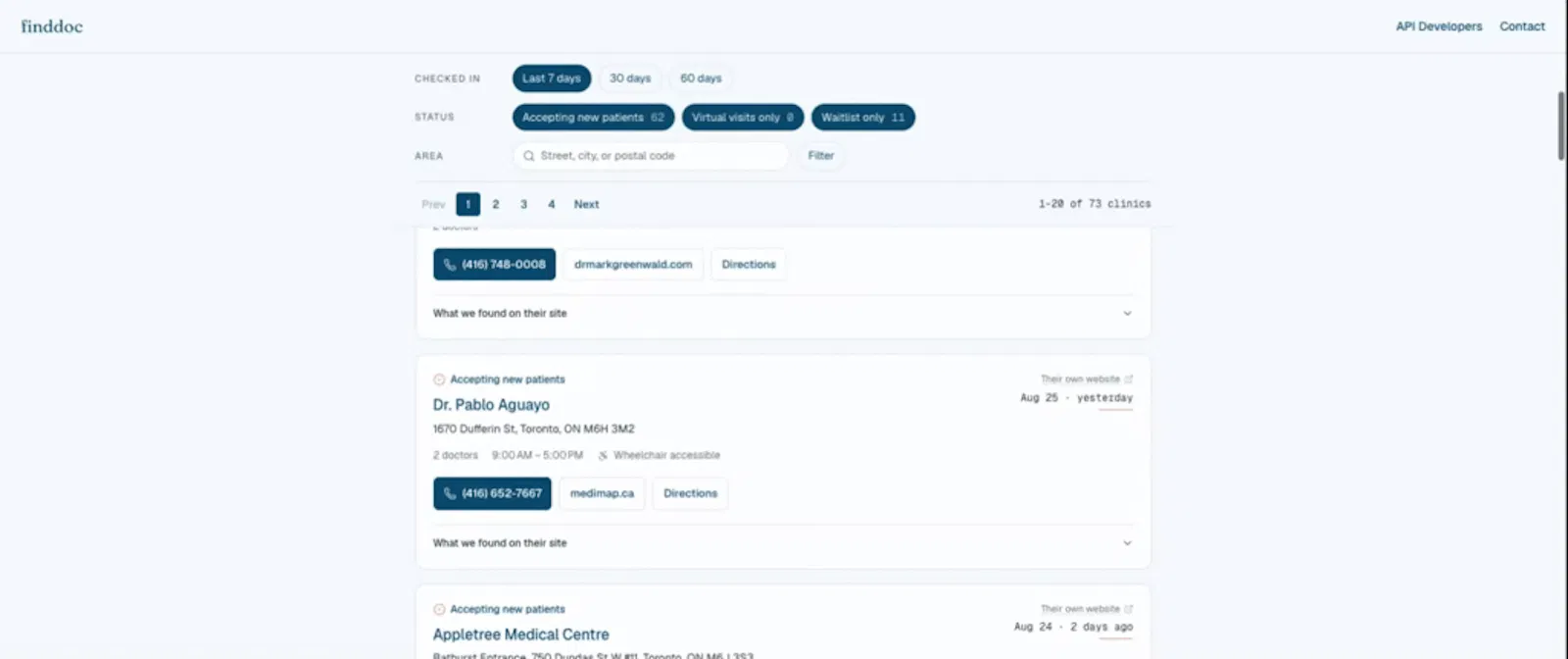Click phone icon on (416) 748-0008 button
Screen dimensions: 1568x659
point(450,264)
